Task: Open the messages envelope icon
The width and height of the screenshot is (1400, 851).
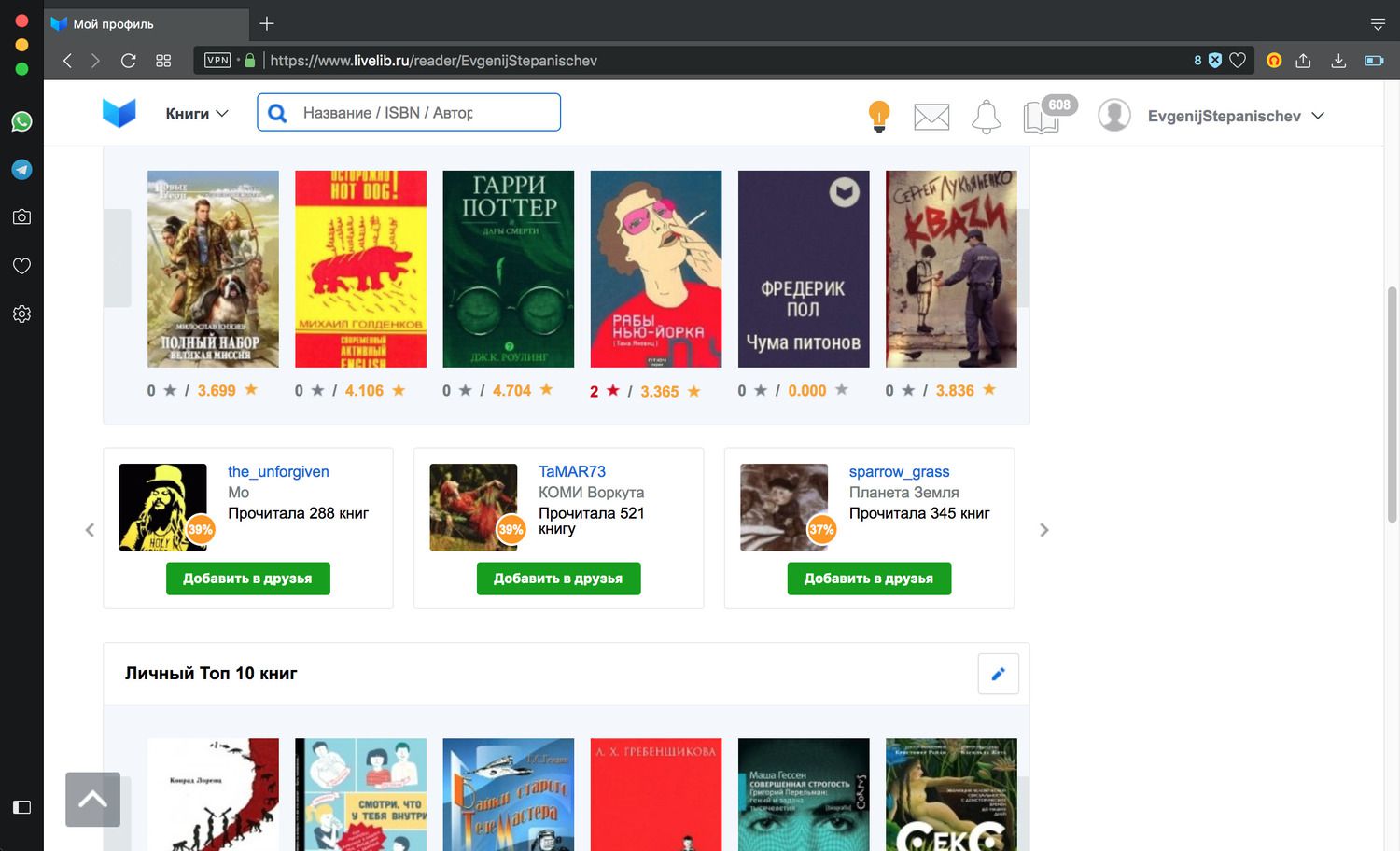Action: point(931,117)
